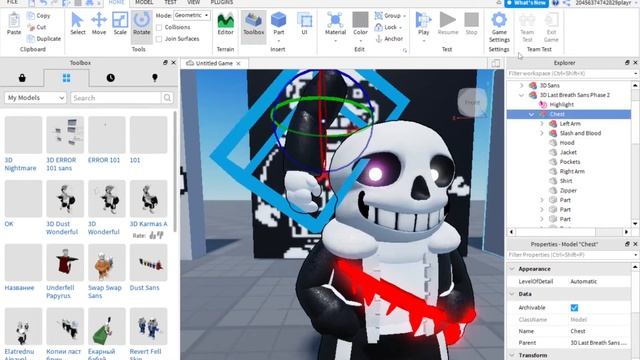
Task: Select the Jacket mesh in Explorer
Action: coord(568,152)
